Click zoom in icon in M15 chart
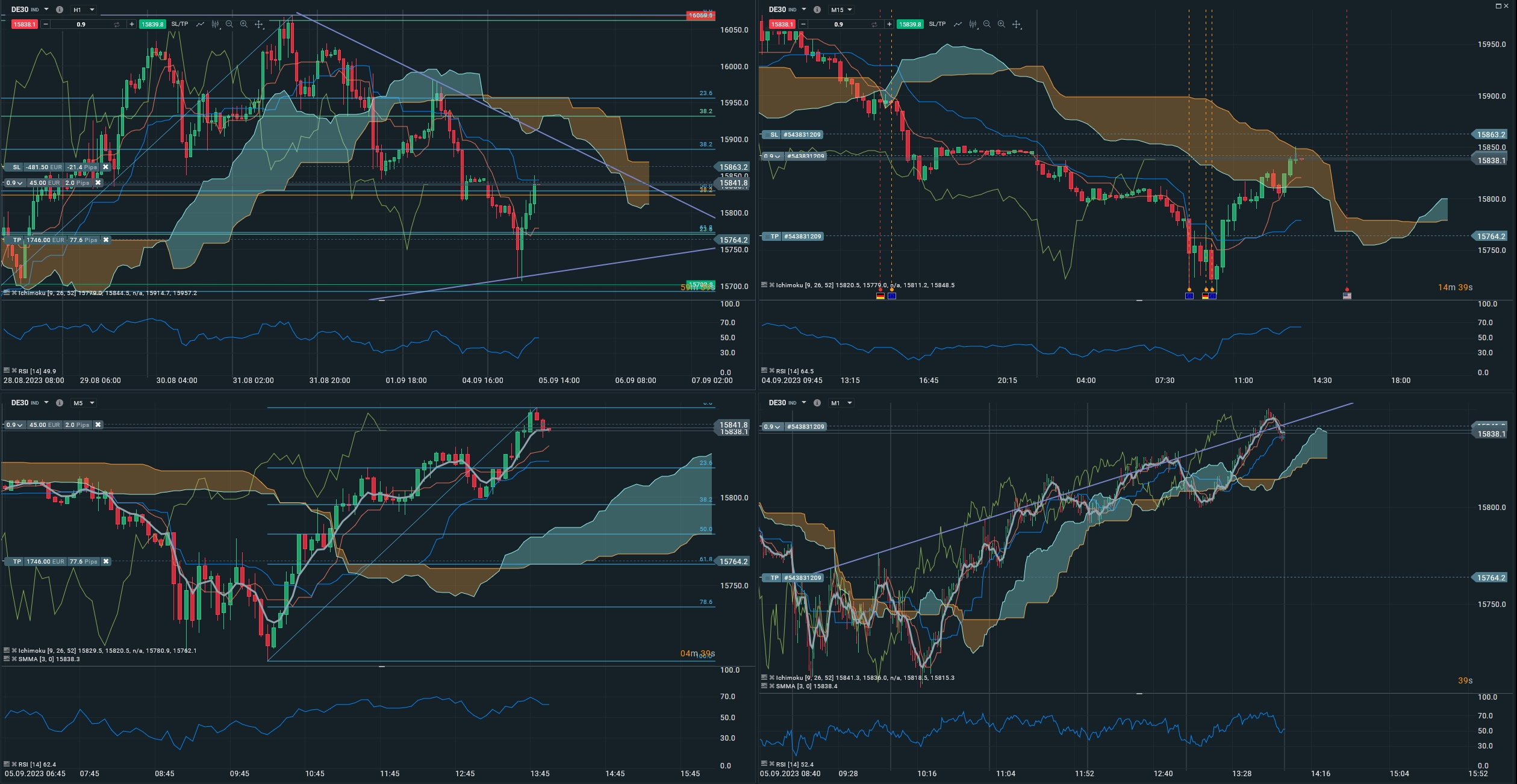The height and width of the screenshot is (784, 1517). click(x=1001, y=24)
